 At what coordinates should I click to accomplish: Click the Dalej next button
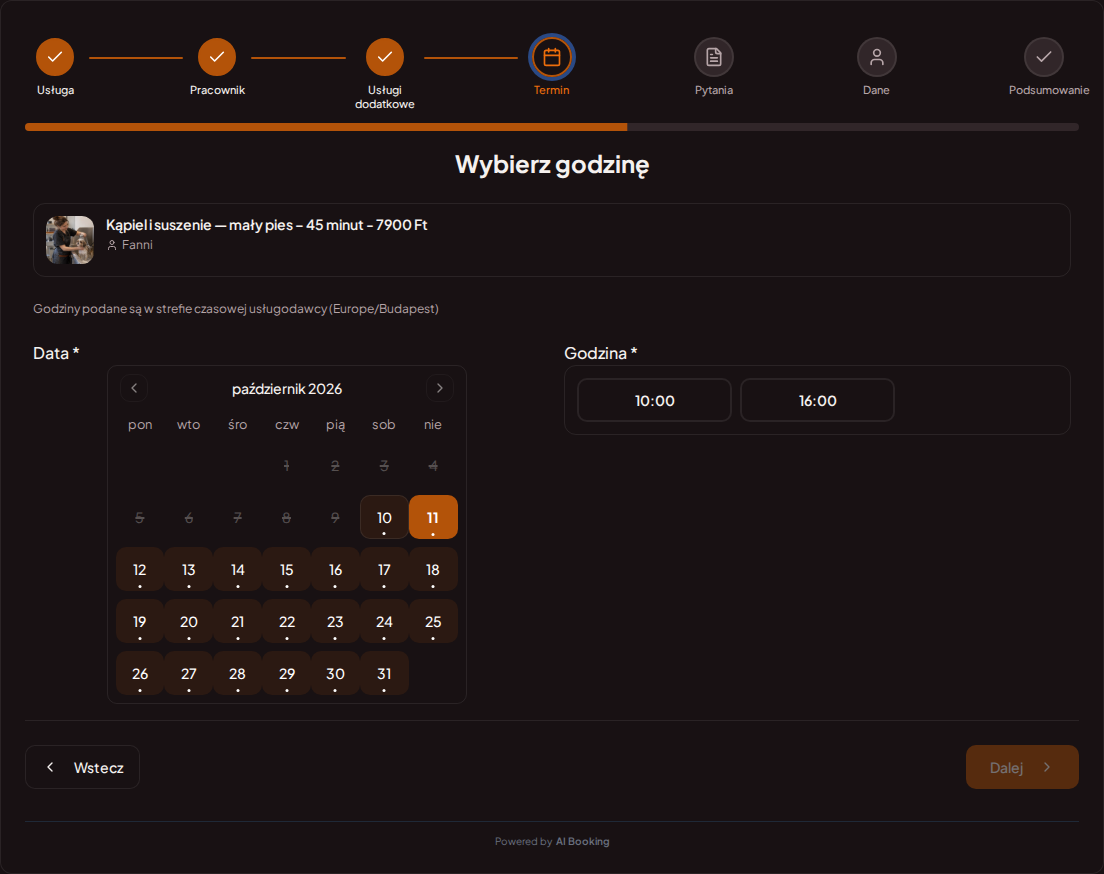point(1022,767)
